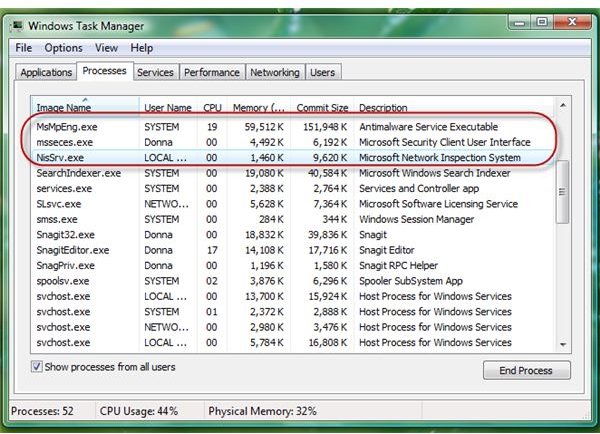Switch to the Networking tab
600x434 pixels.
coord(275,72)
